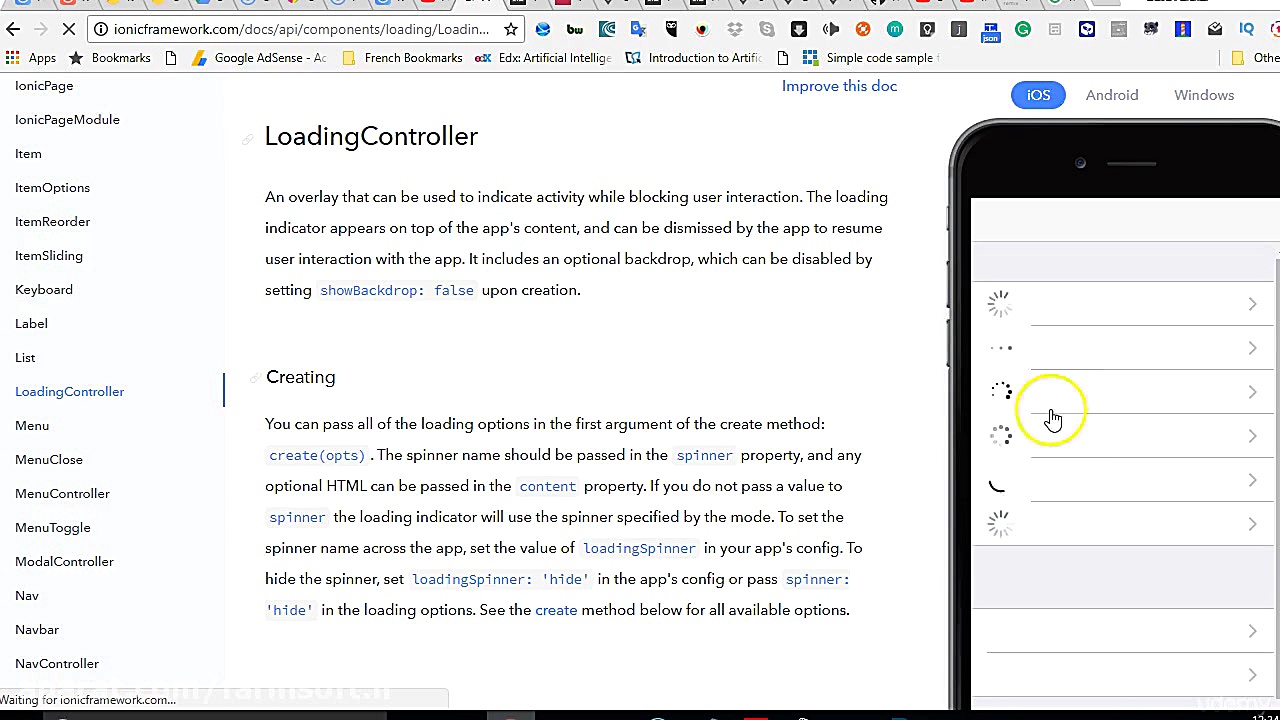Click the 'create(opts)' code snippet

click(317, 455)
